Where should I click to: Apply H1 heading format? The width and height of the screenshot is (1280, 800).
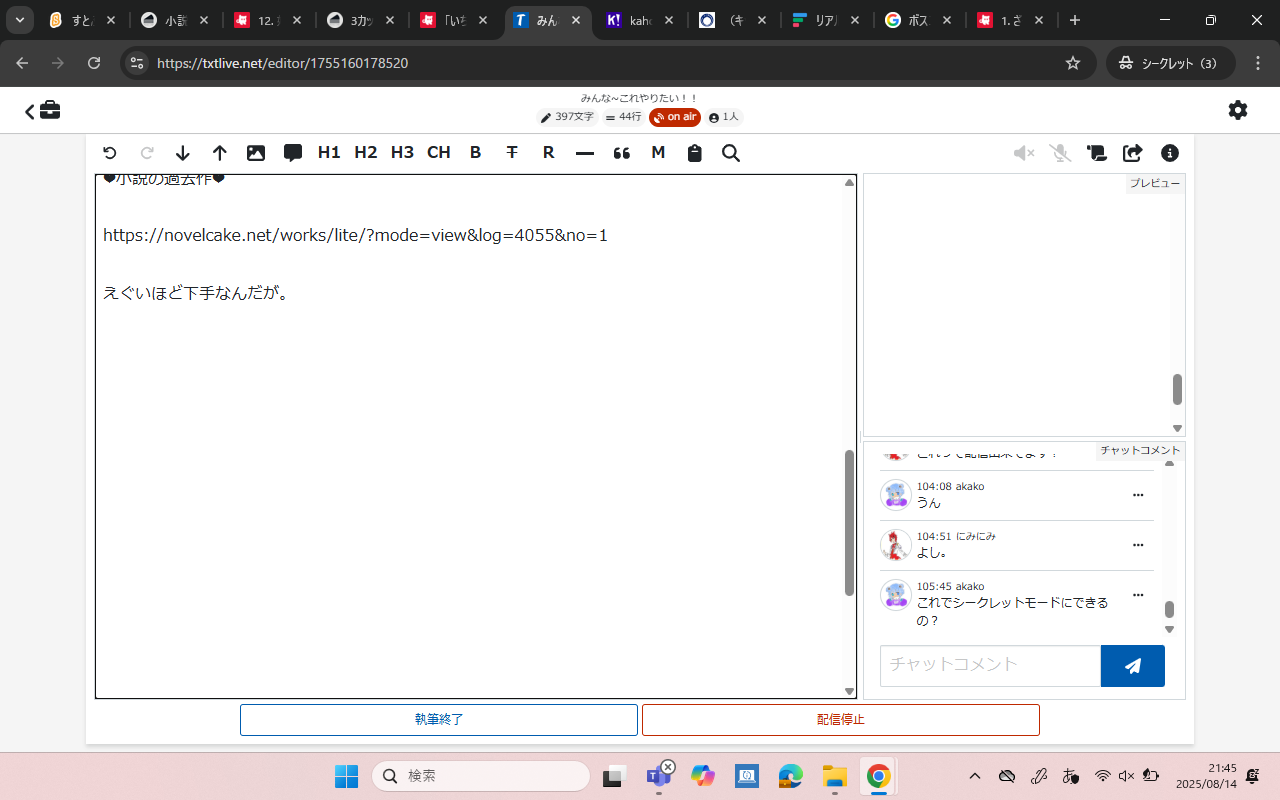[329, 153]
